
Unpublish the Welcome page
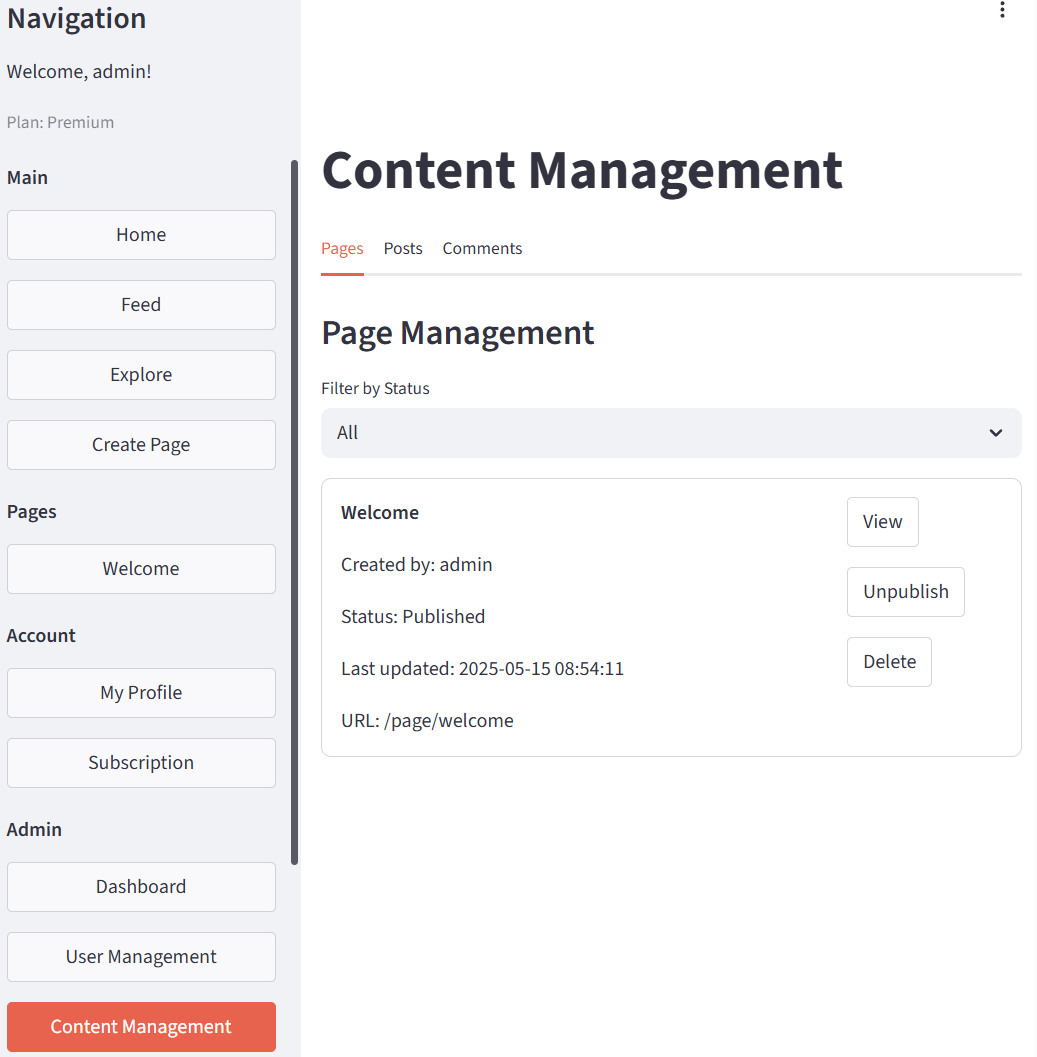[x=905, y=592]
